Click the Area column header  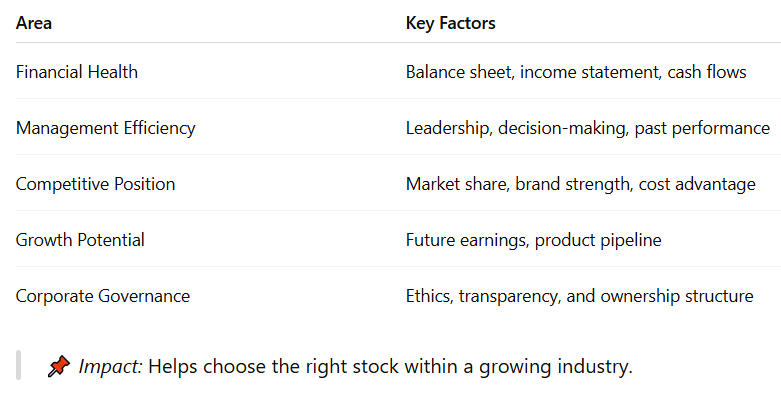(34, 23)
